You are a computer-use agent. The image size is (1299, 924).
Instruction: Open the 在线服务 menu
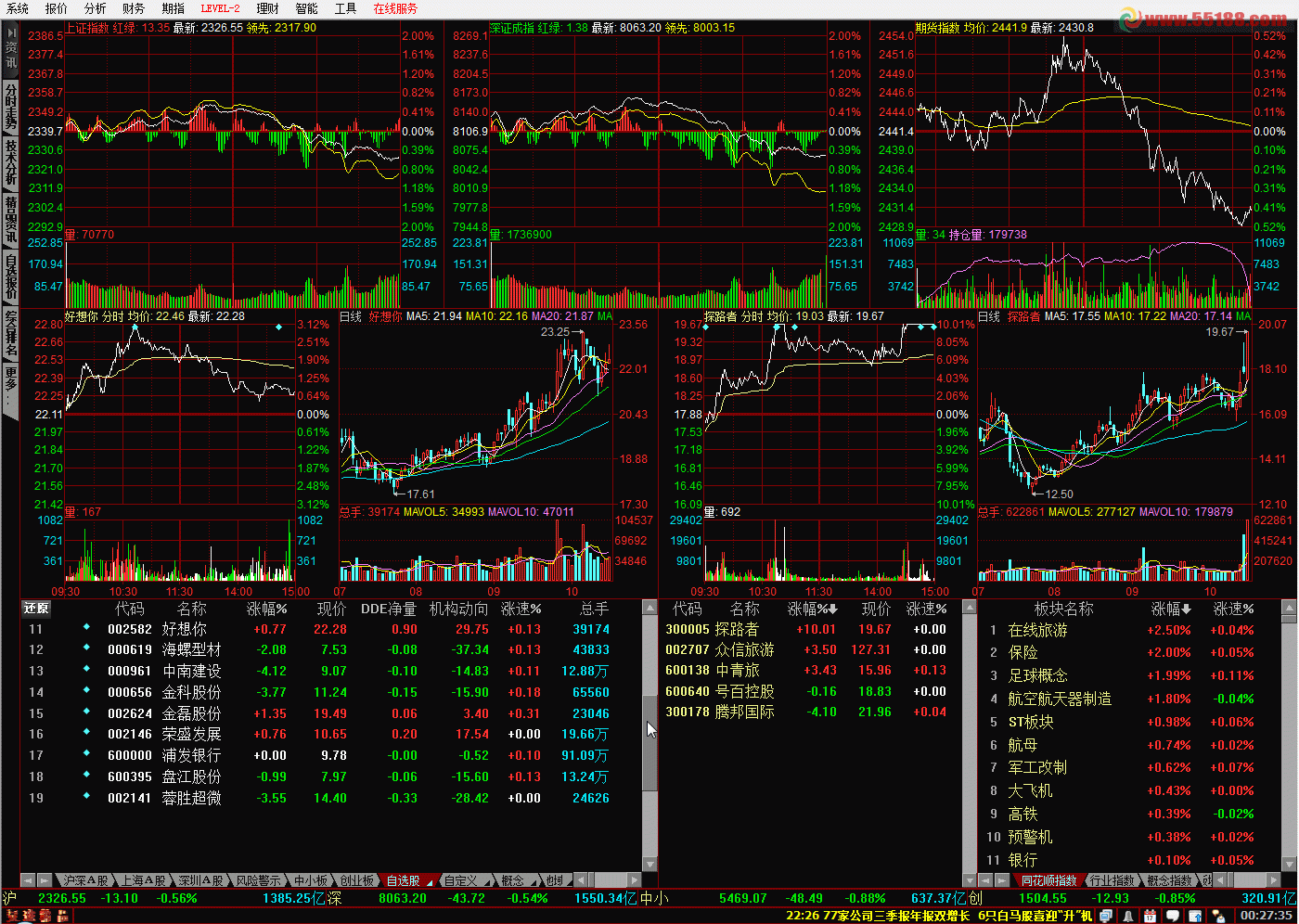pos(396,8)
